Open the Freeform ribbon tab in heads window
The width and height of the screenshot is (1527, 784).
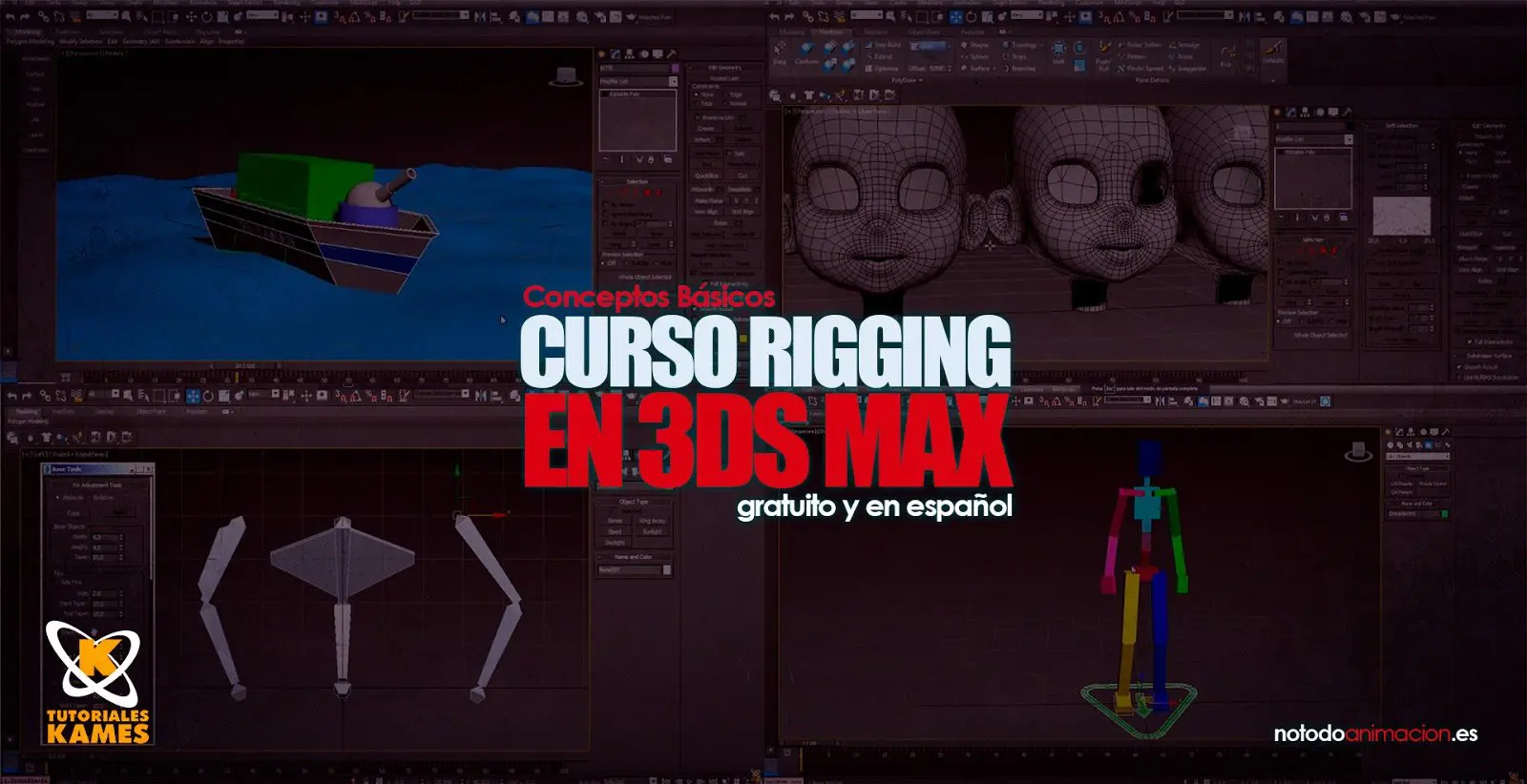click(831, 31)
